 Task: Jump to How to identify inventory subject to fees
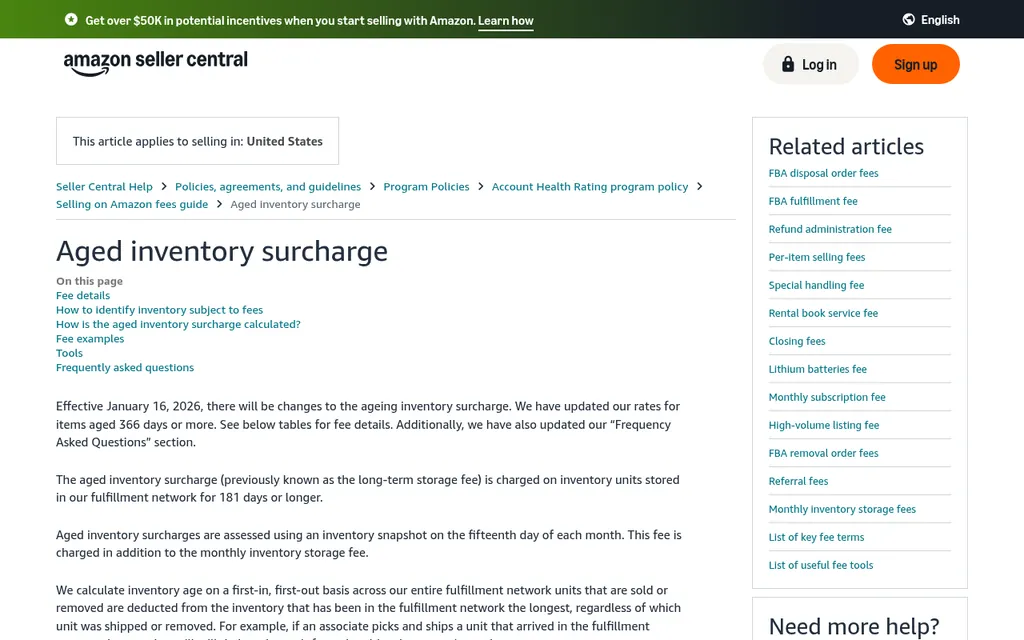159,310
